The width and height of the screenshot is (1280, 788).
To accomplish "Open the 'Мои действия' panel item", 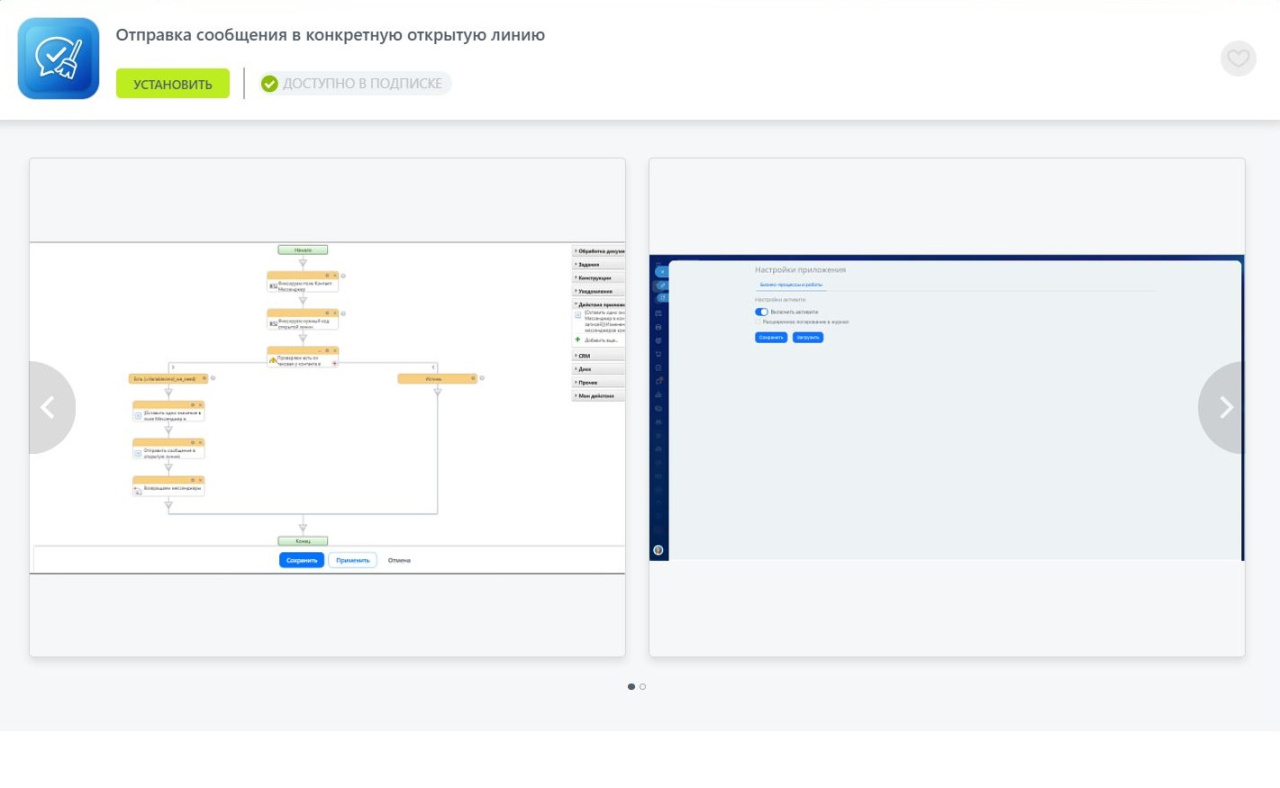I will (598, 395).
